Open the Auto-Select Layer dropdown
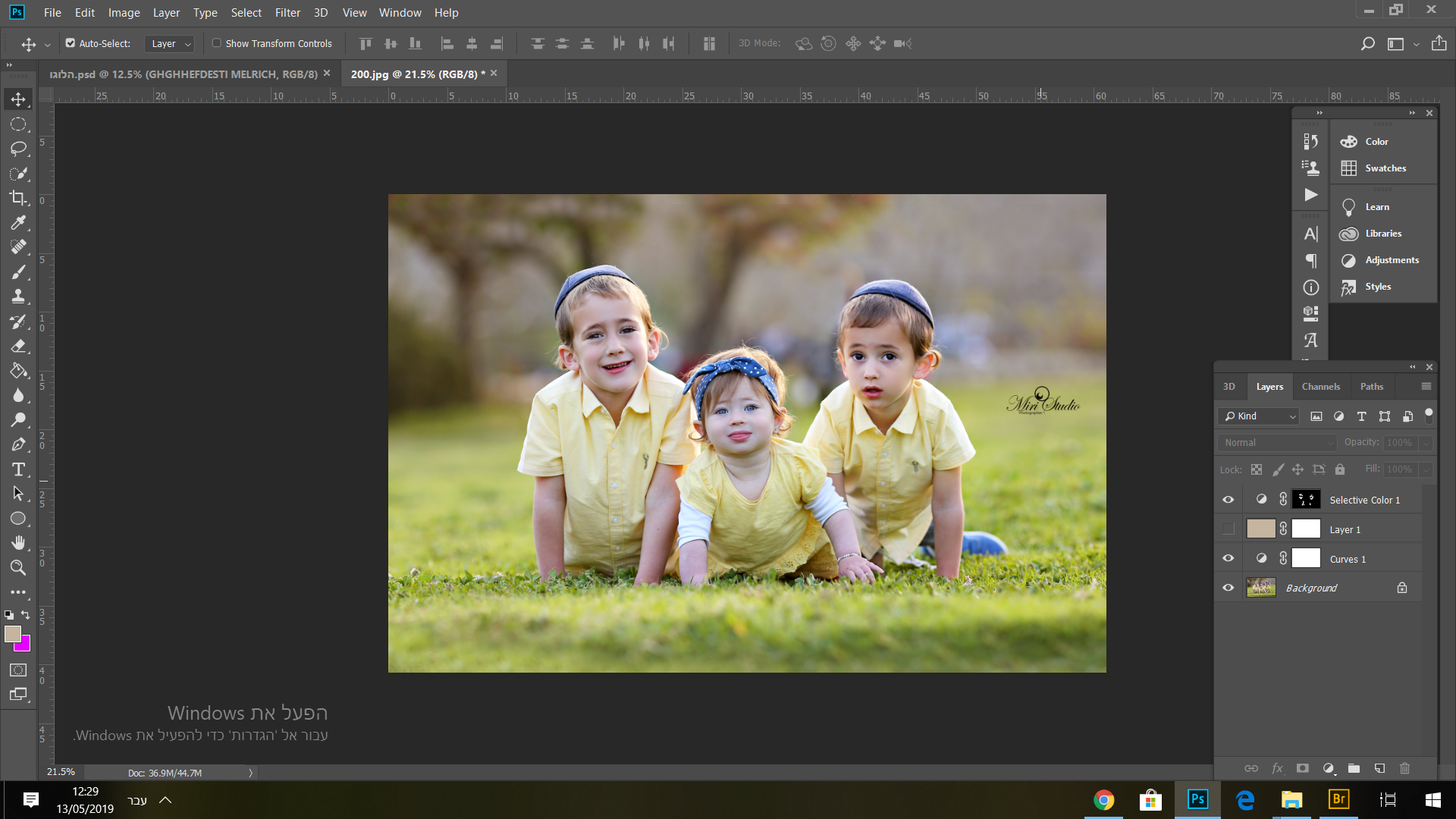This screenshot has height=819, width=1456. (170, 44)
